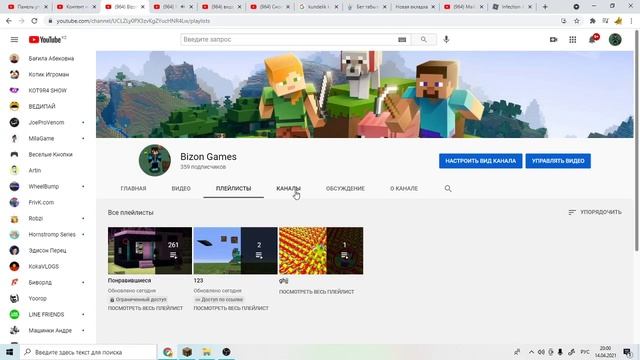
Task: Open the KOT9R4 SHOW subscription
Action: 48,90
